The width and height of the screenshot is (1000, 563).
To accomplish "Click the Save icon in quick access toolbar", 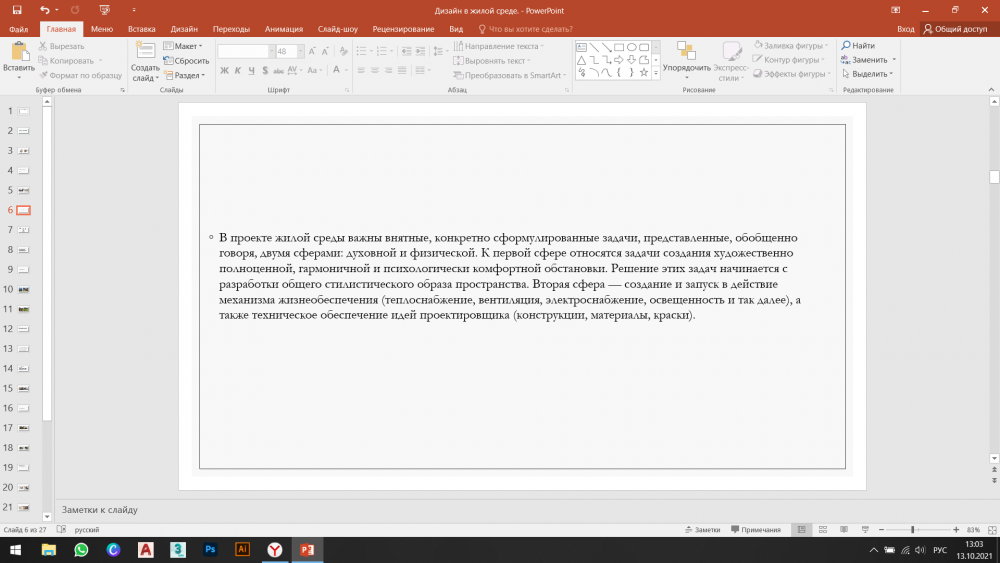I will pos(17,9).
